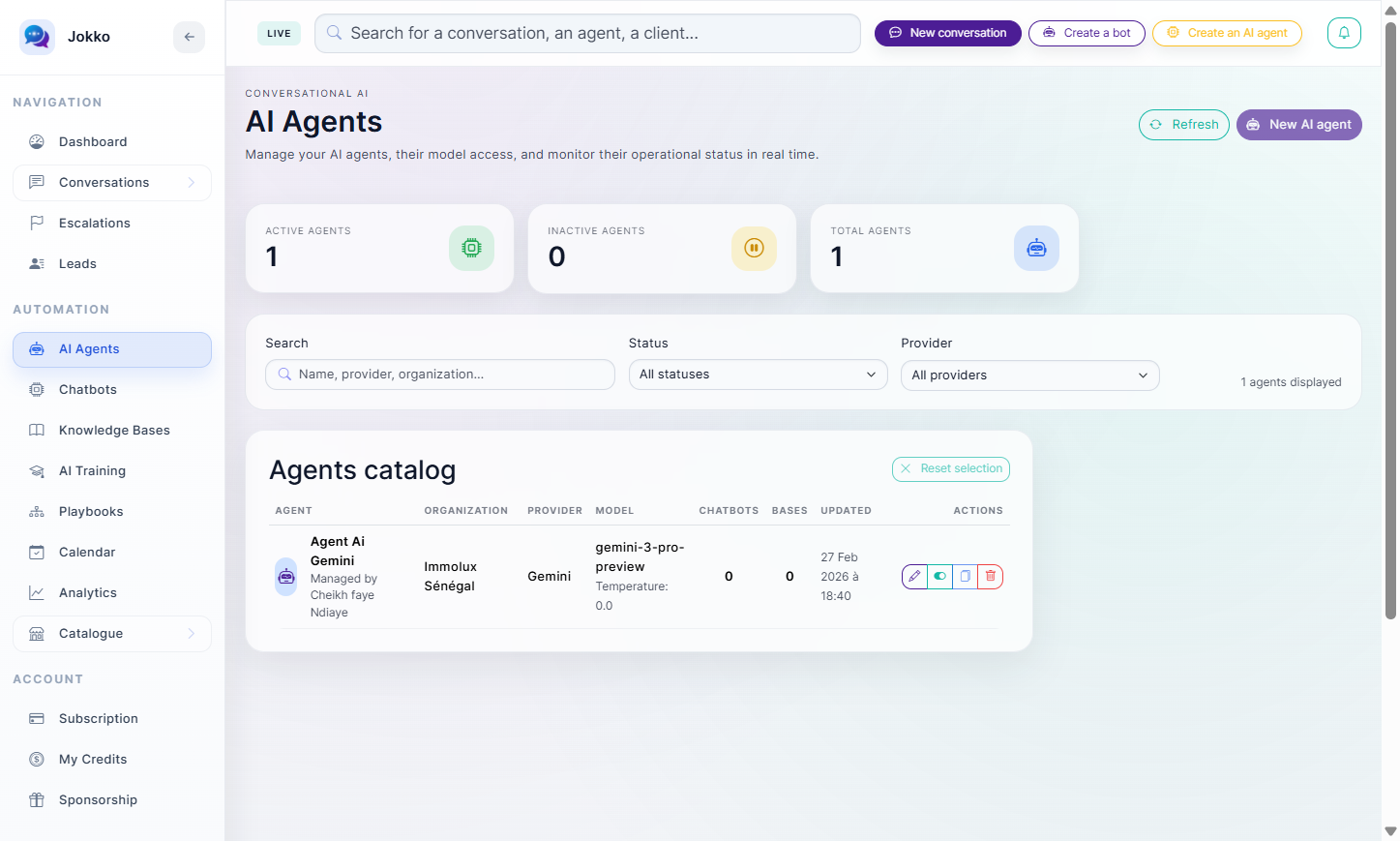Refresh the AI agents list
1400x841 pixels.
tap(1184, 125)
